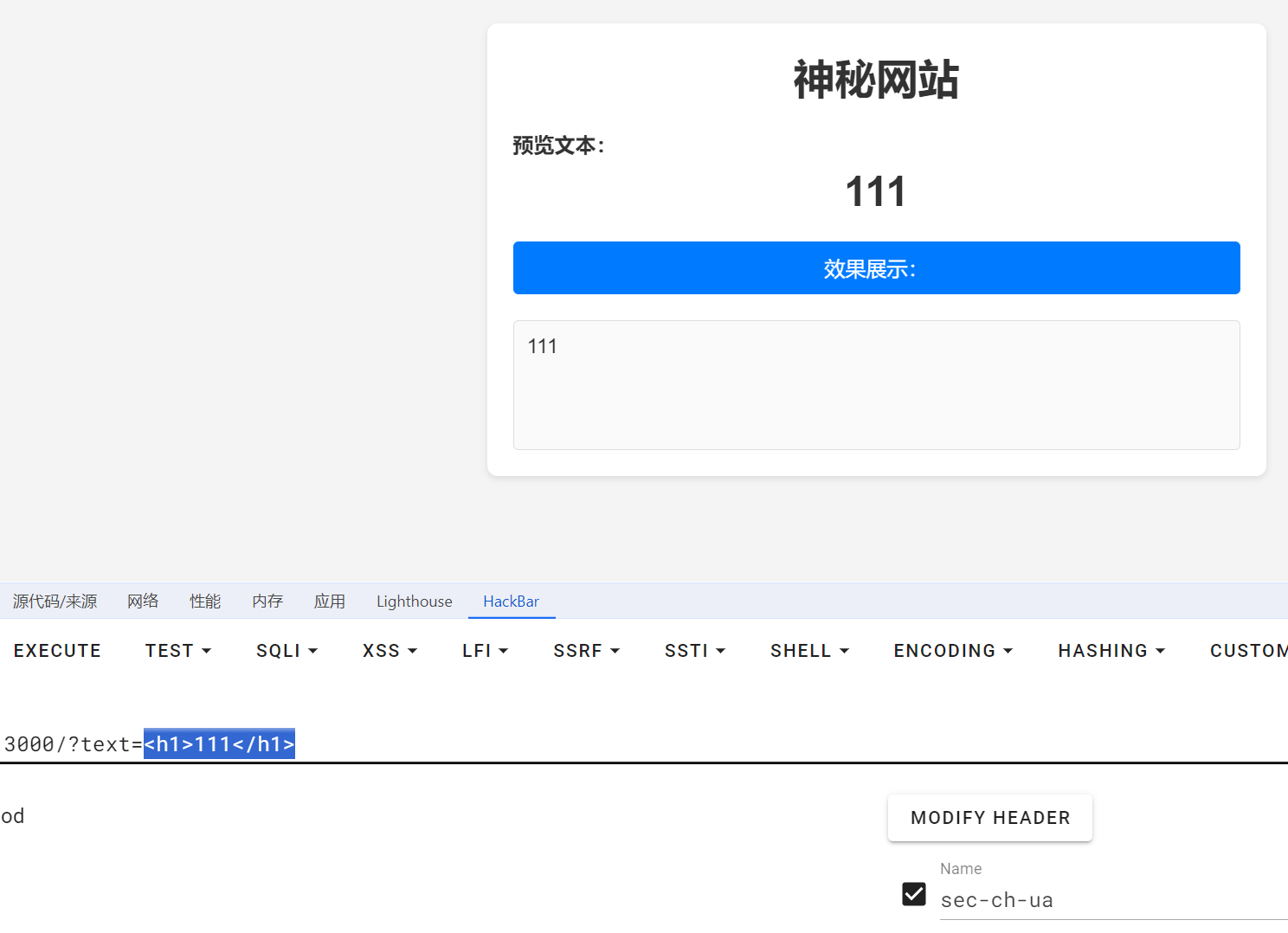
Task: Switch to the 源代码/来源 tab
Action: point(55,602)
